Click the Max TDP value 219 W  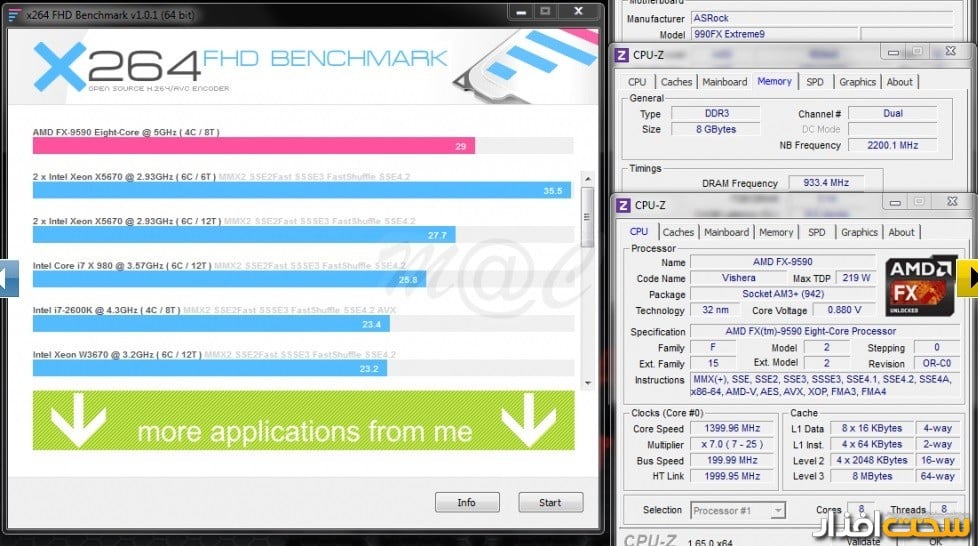click(856, 278)
